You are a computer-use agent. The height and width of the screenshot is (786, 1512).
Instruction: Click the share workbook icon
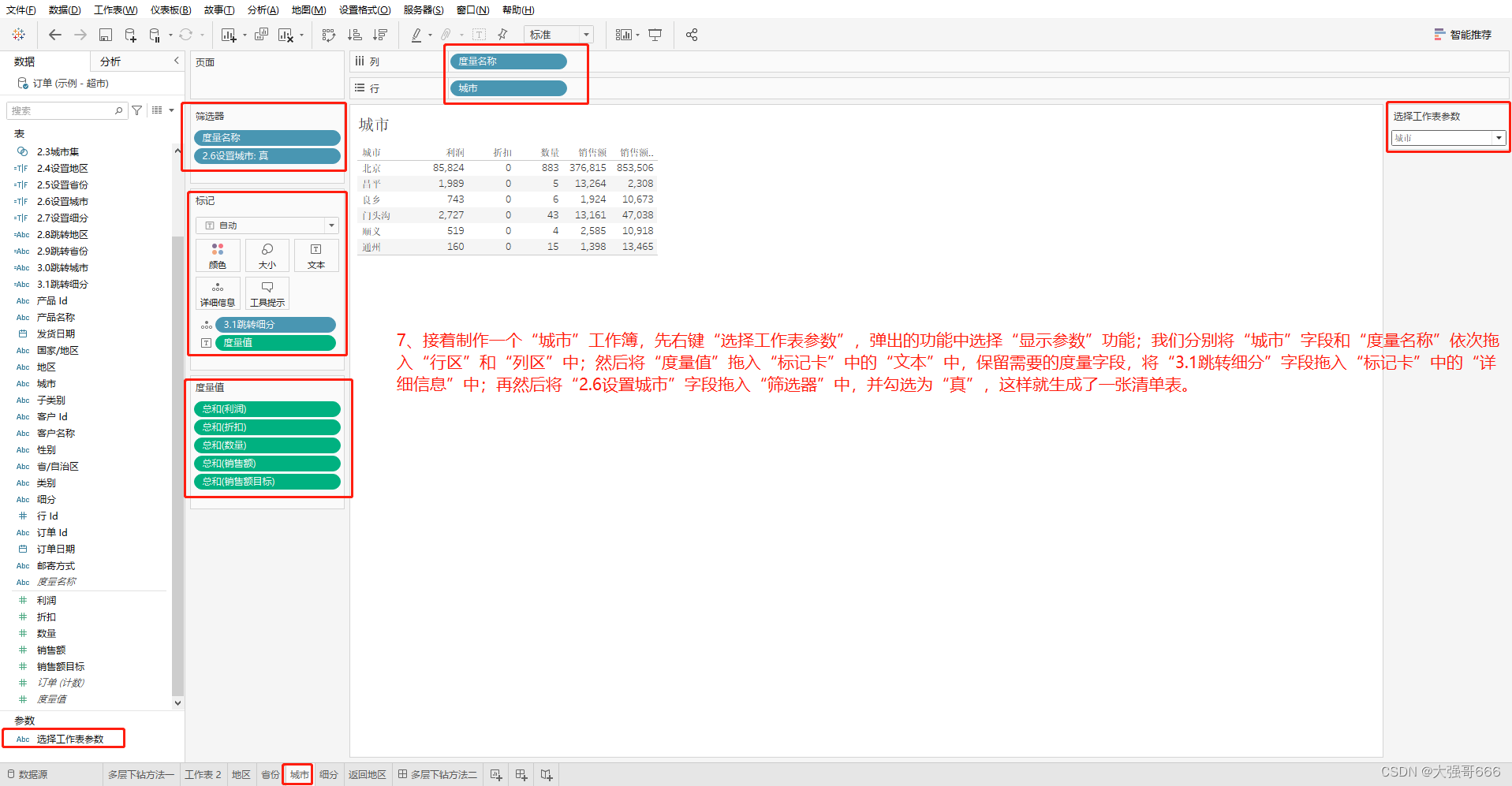[x=692, y=35]
